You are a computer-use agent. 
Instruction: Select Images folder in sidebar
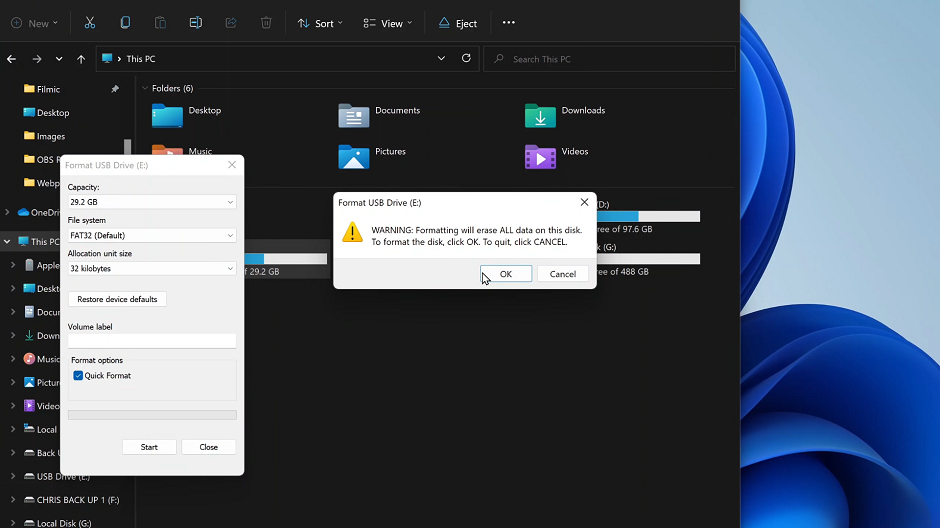click(x=50, y=136)
